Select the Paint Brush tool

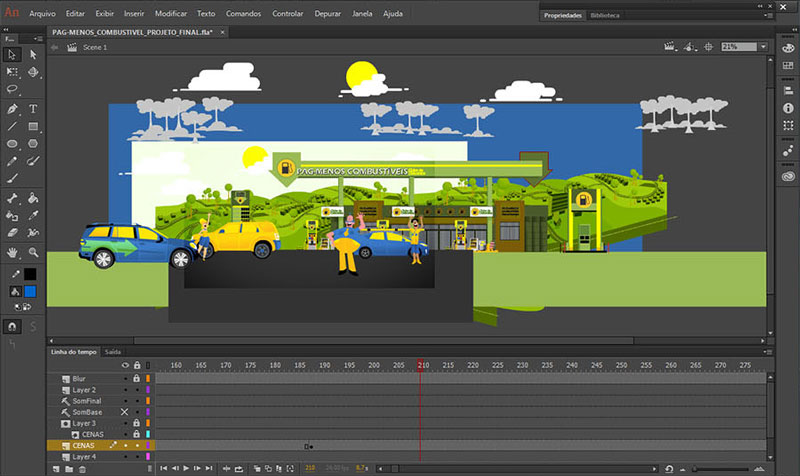click(x=33, y=161)
